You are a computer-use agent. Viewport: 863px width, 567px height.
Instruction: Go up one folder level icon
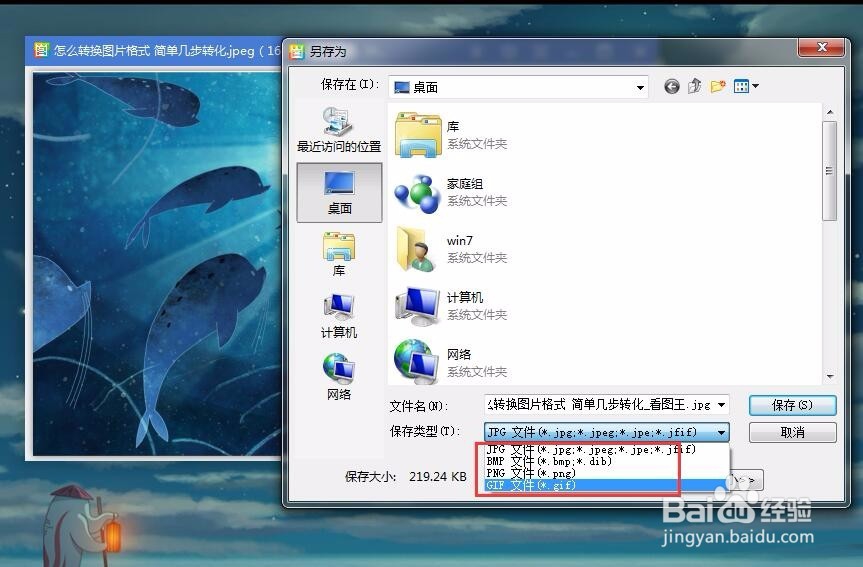coord(695,86)
